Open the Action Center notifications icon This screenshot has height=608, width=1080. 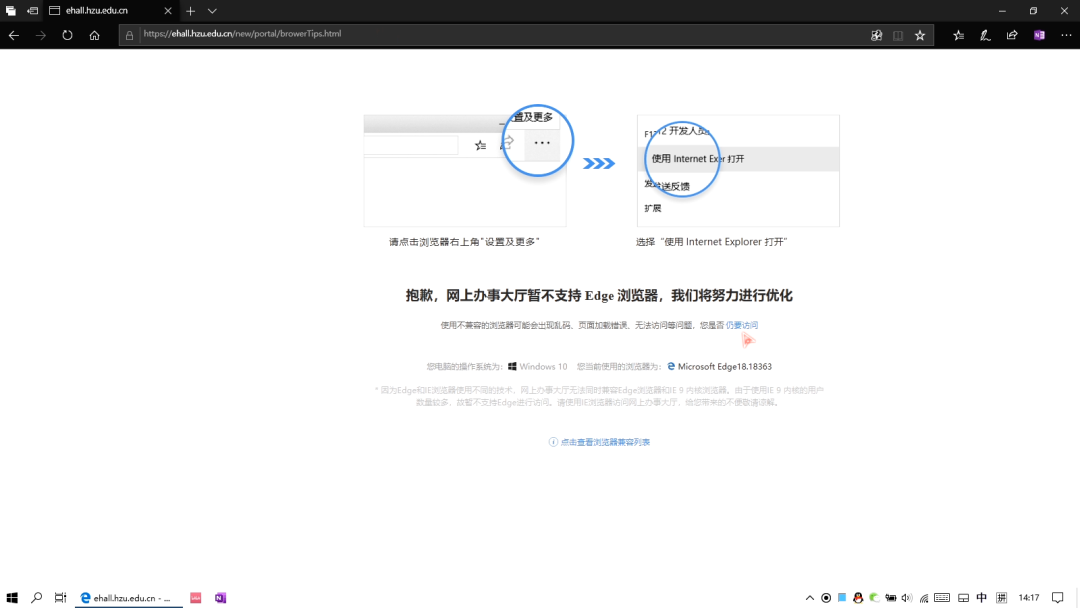(1058, 598)
